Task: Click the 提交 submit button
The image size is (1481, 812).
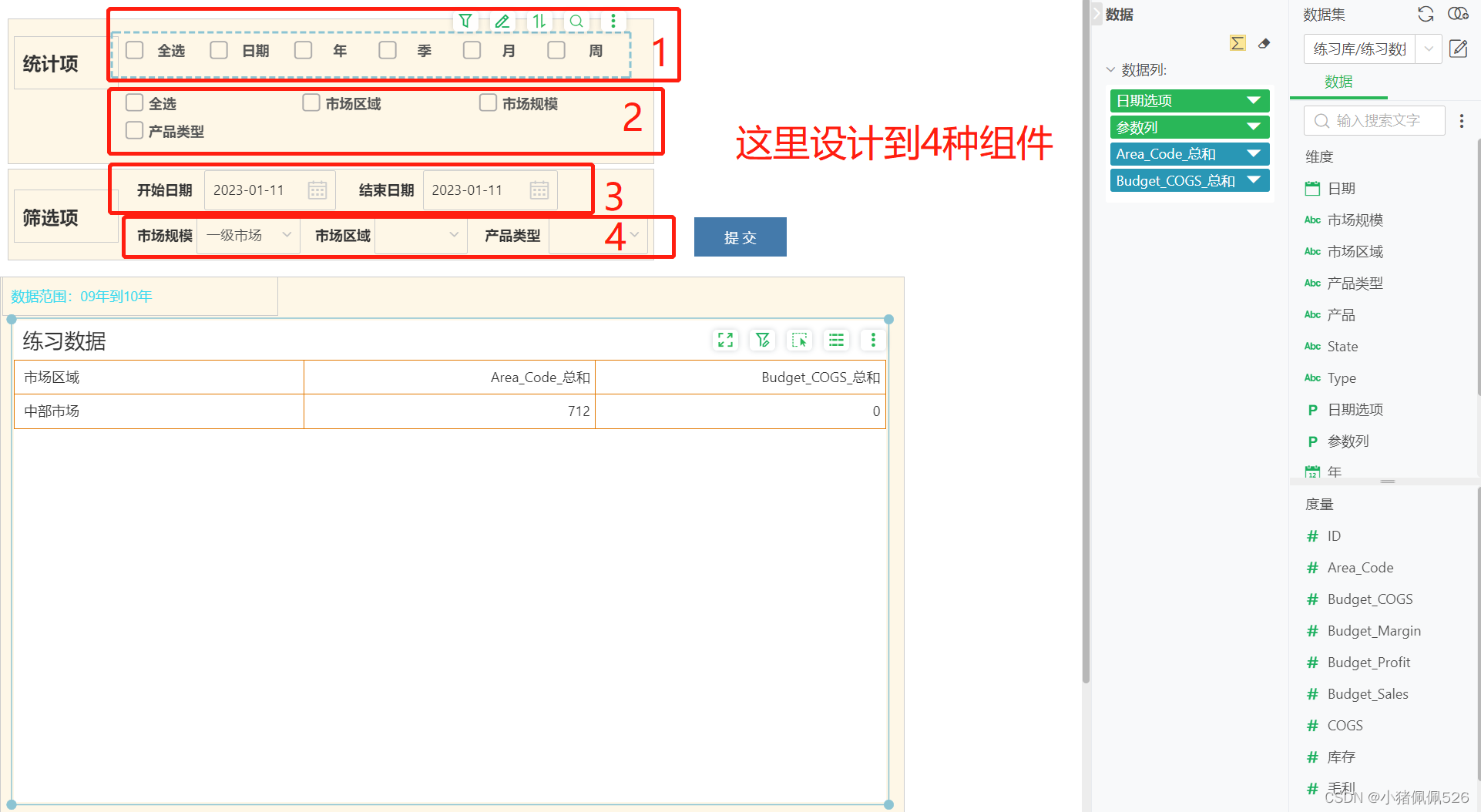Action: point(740,237)
